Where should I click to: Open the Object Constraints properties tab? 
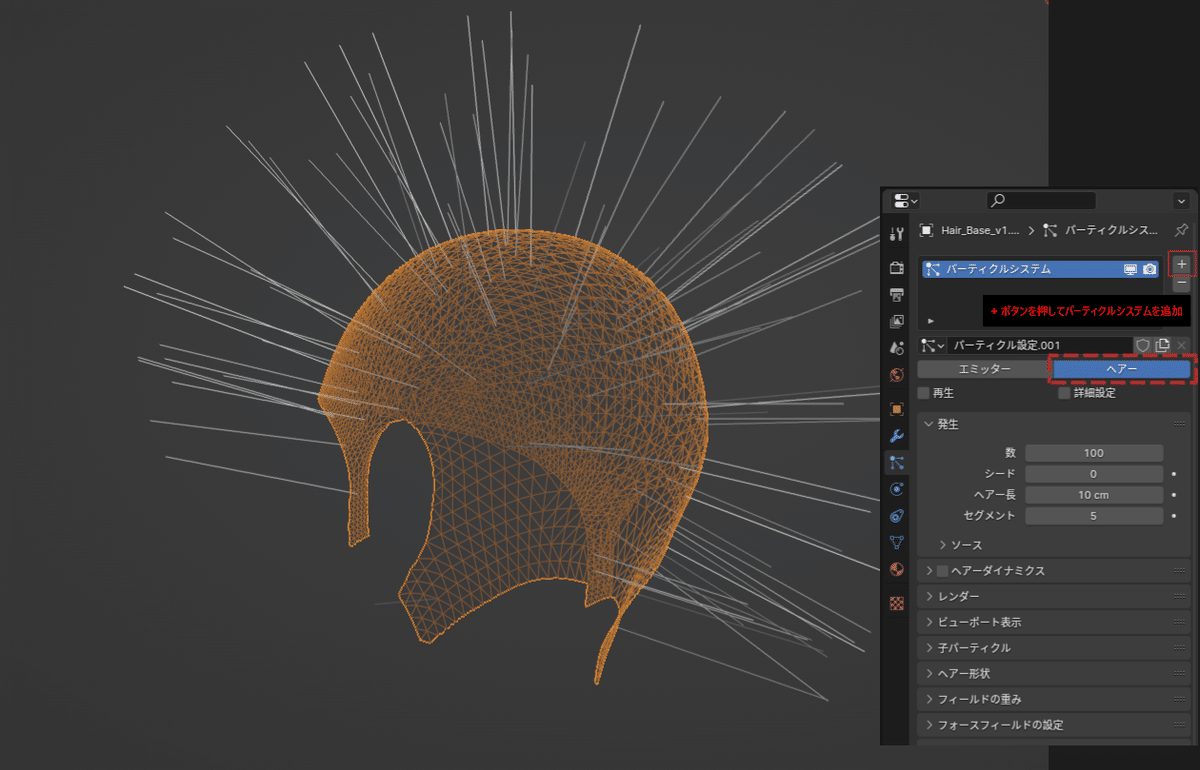tap(896, 516)
